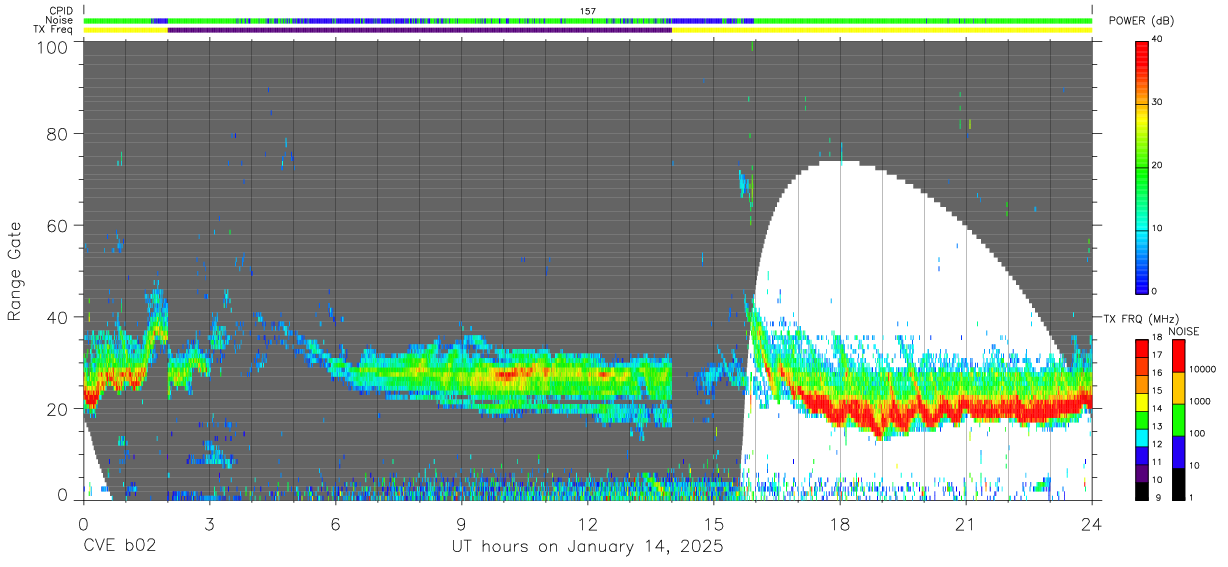Click the purple segment of the TX Freq strip
1228x567 pixels.
(420, 30)
